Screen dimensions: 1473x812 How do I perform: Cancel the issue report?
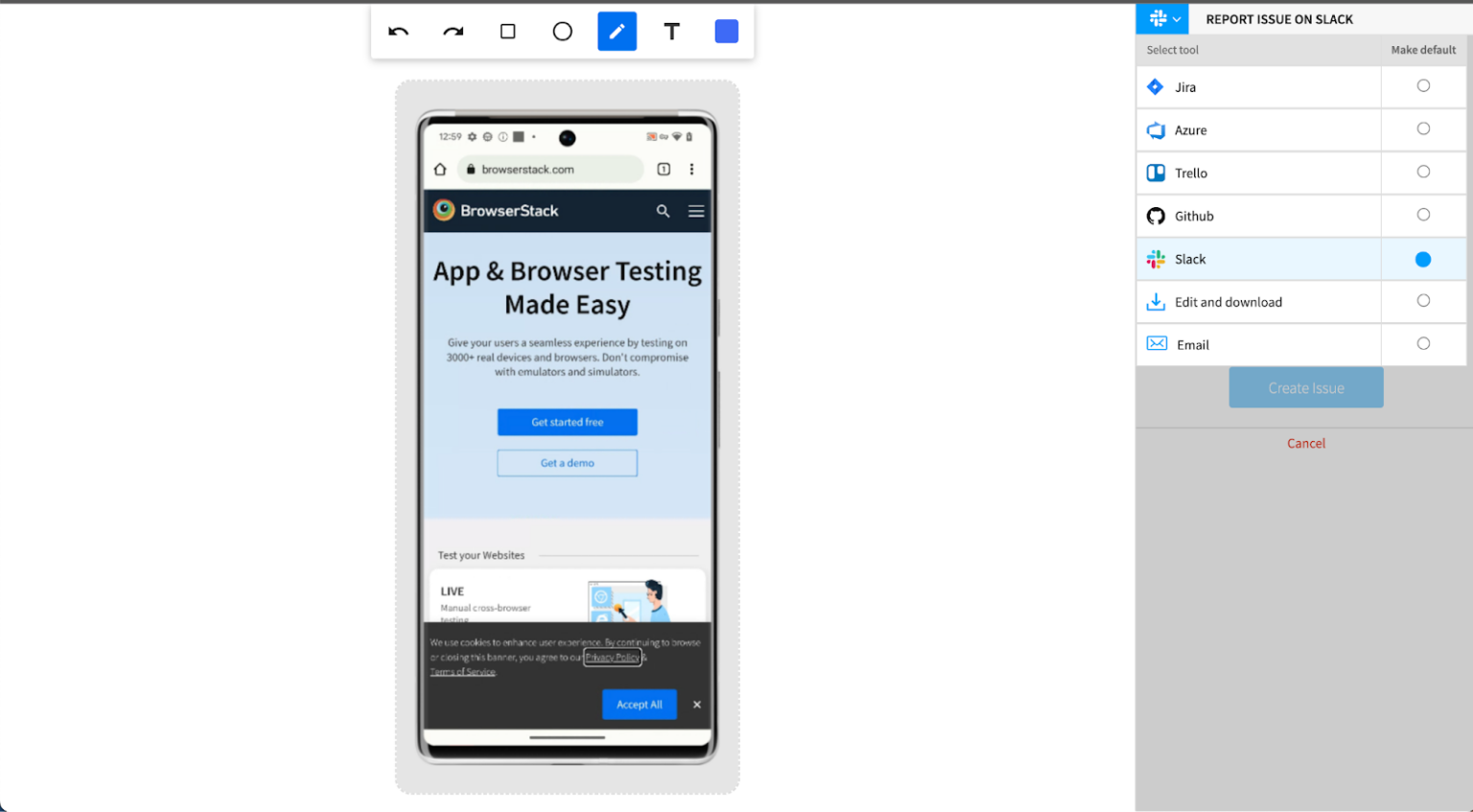tap(1305, 443)
